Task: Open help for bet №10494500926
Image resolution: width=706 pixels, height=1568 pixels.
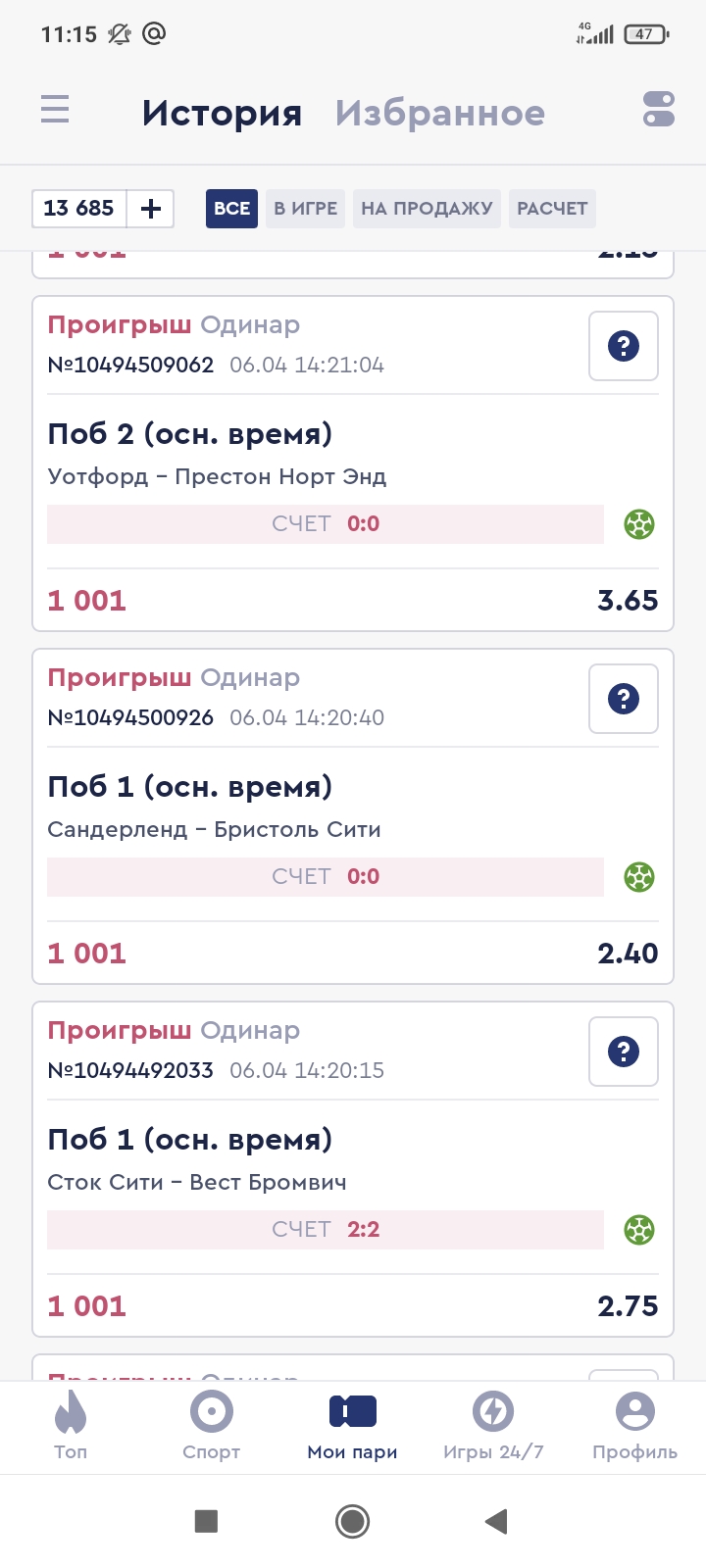Action: point(624,699)
